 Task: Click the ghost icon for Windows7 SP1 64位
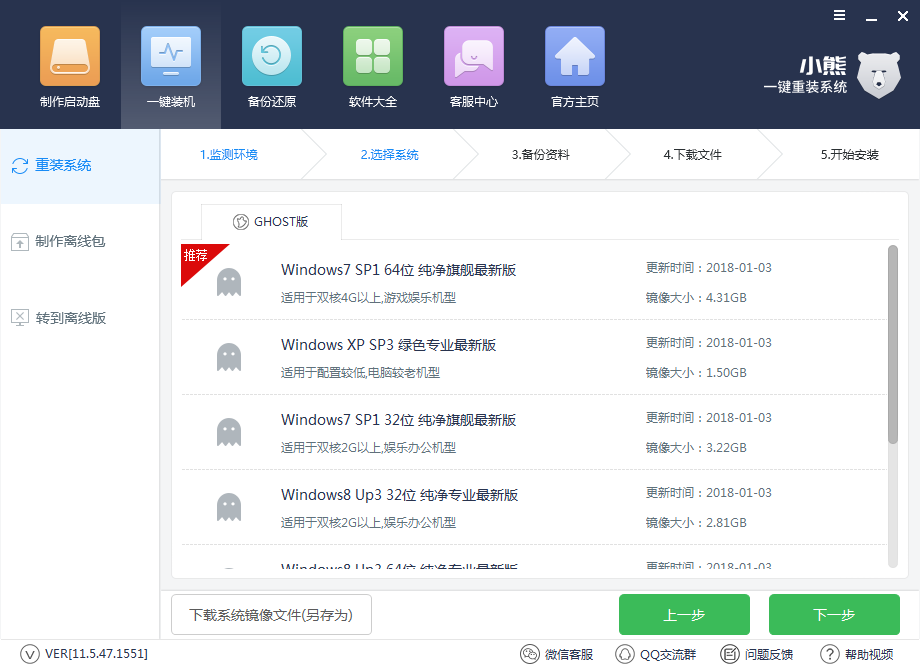point(229,282)
